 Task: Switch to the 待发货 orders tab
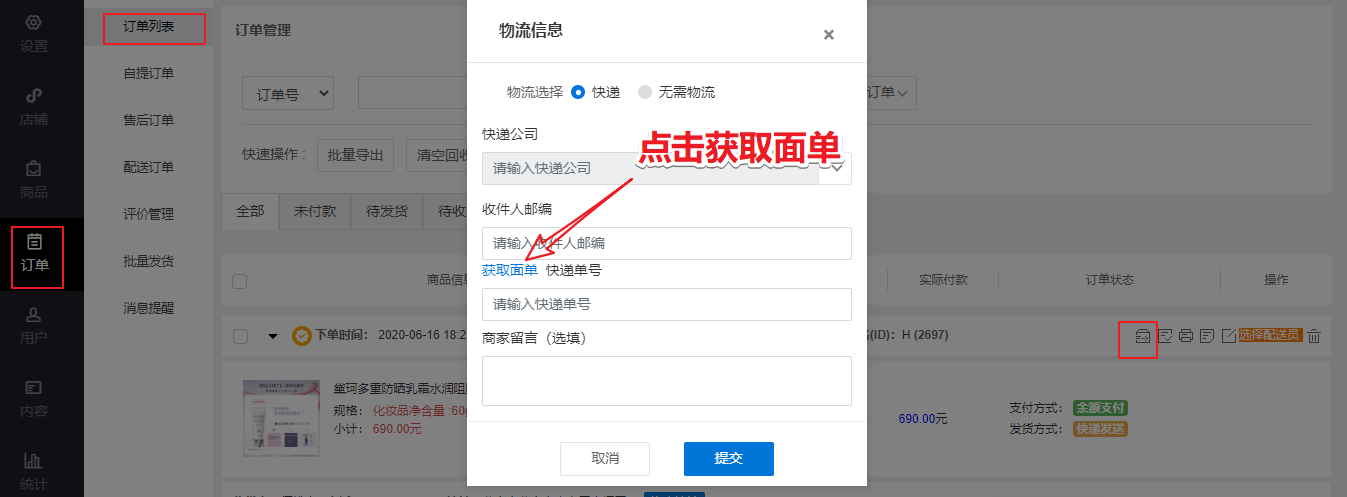point(387,211)
